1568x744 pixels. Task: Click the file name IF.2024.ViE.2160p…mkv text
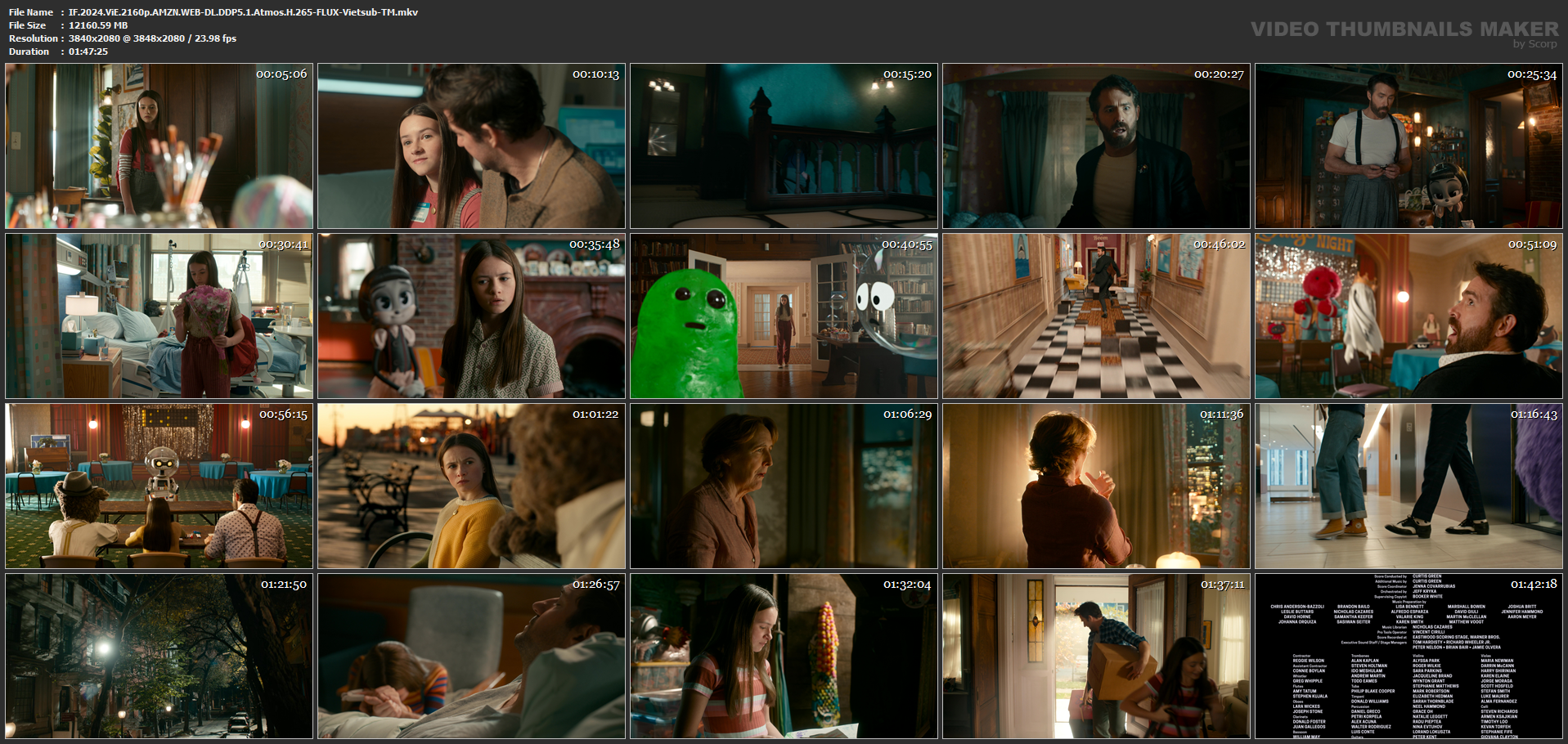(x=243, y=12)
